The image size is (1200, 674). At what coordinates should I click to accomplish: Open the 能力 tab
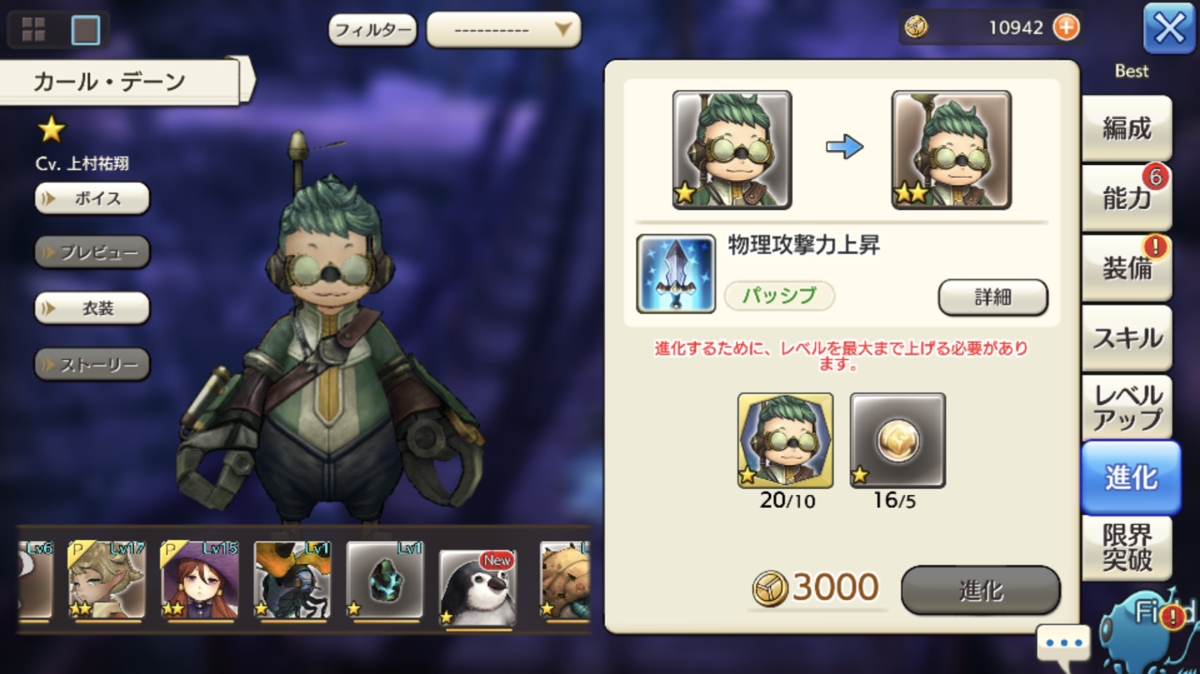[x=1127, y=198]
